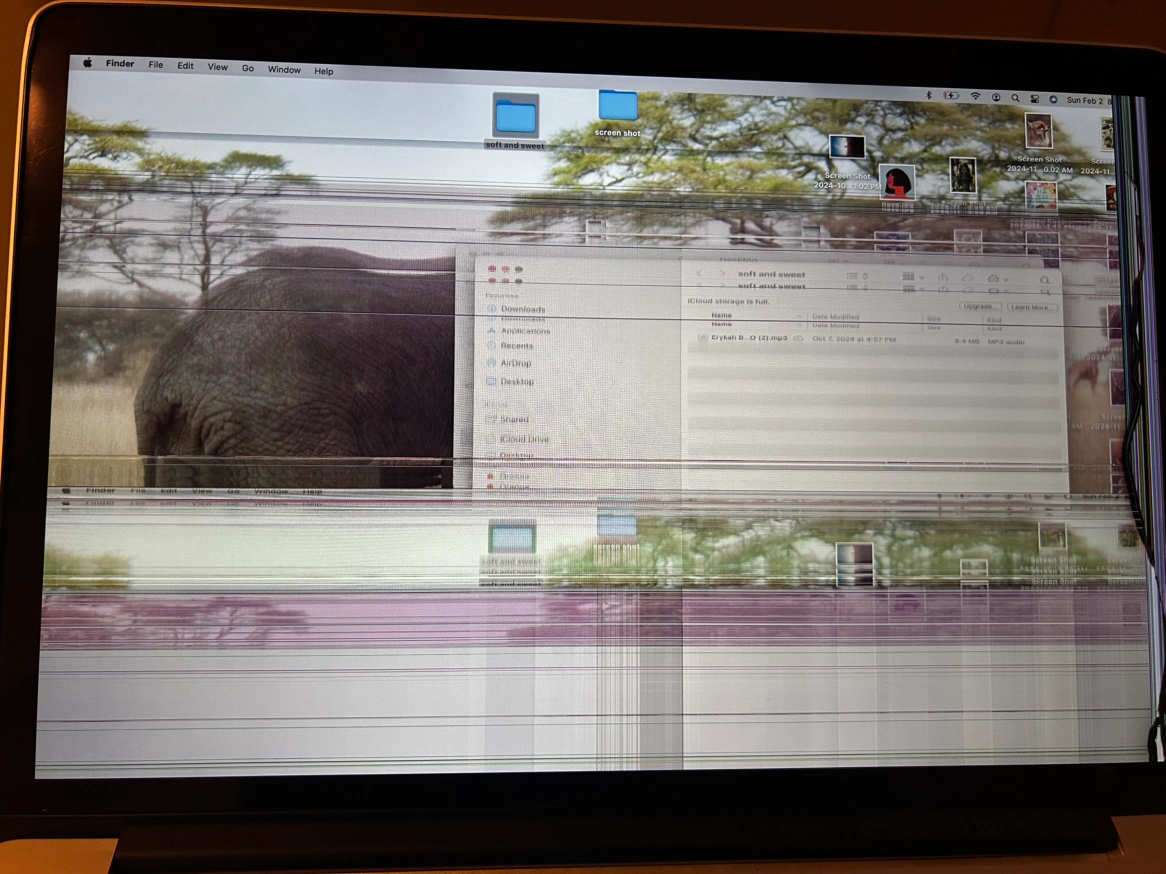Click the Finder window search magnifier
This screenshot has width=1166, height=874.
[1045, 280]
